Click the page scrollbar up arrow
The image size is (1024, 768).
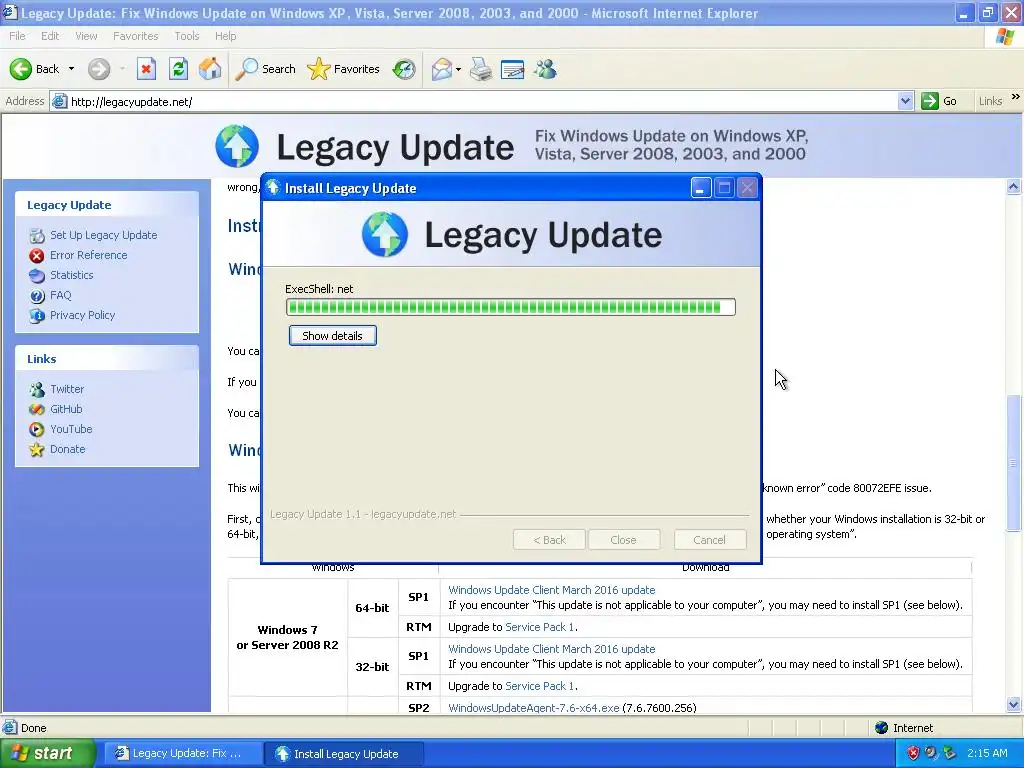pyautogui.click(x=1014, y=187)
